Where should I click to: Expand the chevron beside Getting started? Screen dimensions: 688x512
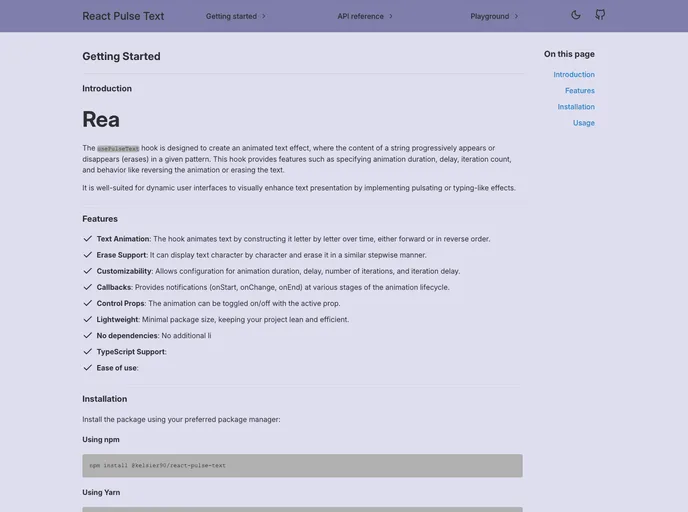[264, 16]
